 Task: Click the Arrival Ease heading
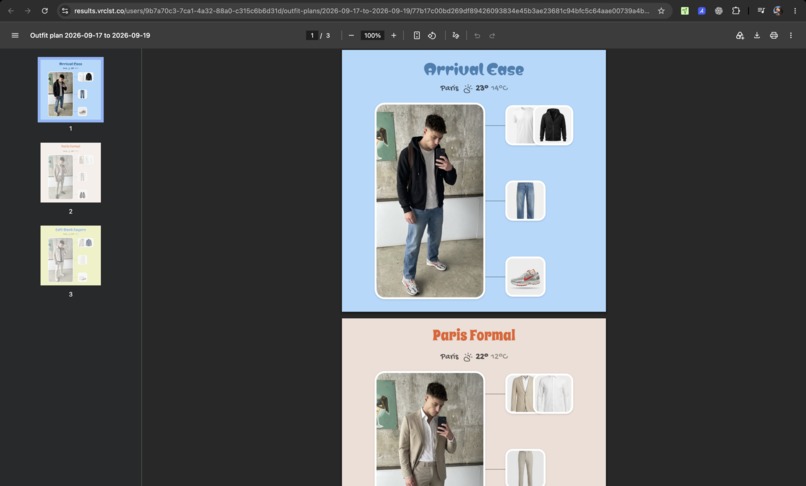point(474,69)
